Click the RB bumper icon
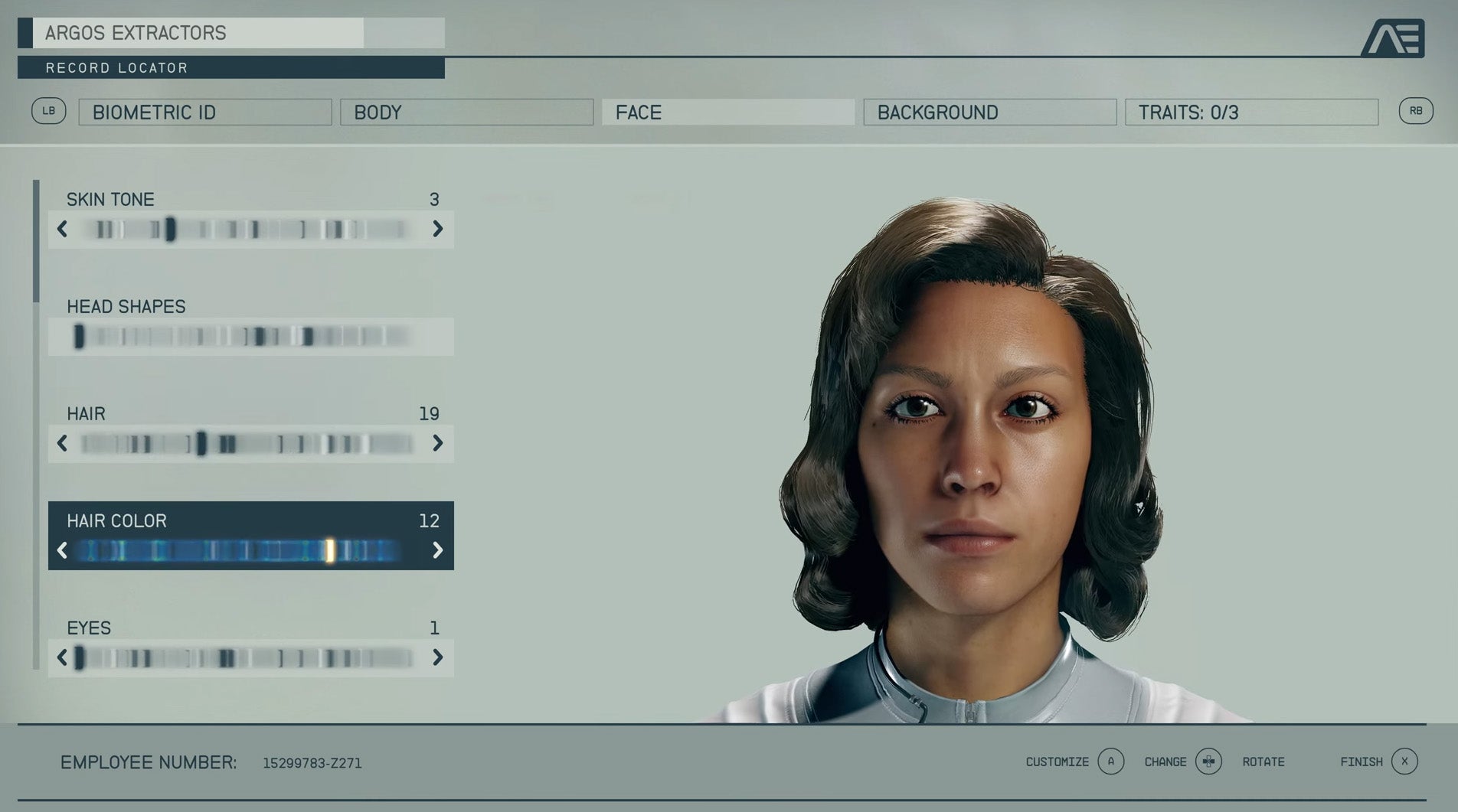 point(1416,111)
